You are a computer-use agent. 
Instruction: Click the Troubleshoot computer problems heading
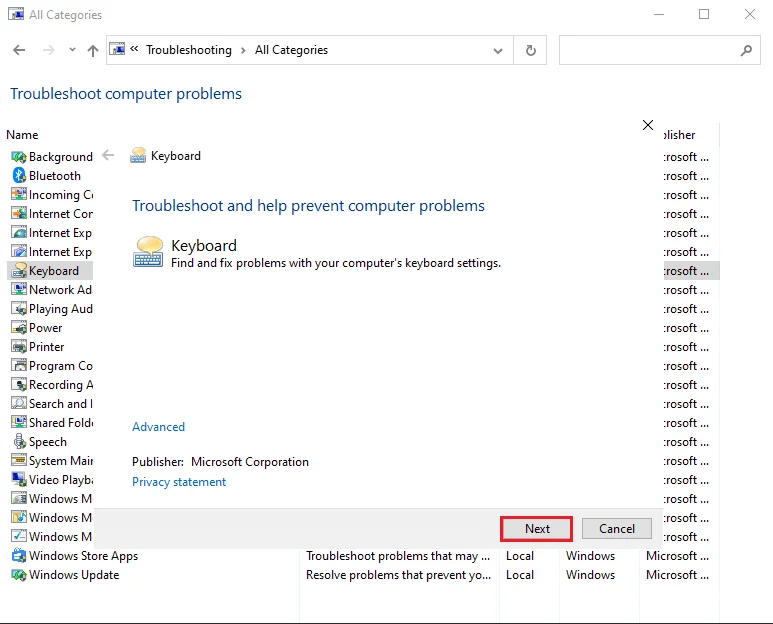(126, 94)
